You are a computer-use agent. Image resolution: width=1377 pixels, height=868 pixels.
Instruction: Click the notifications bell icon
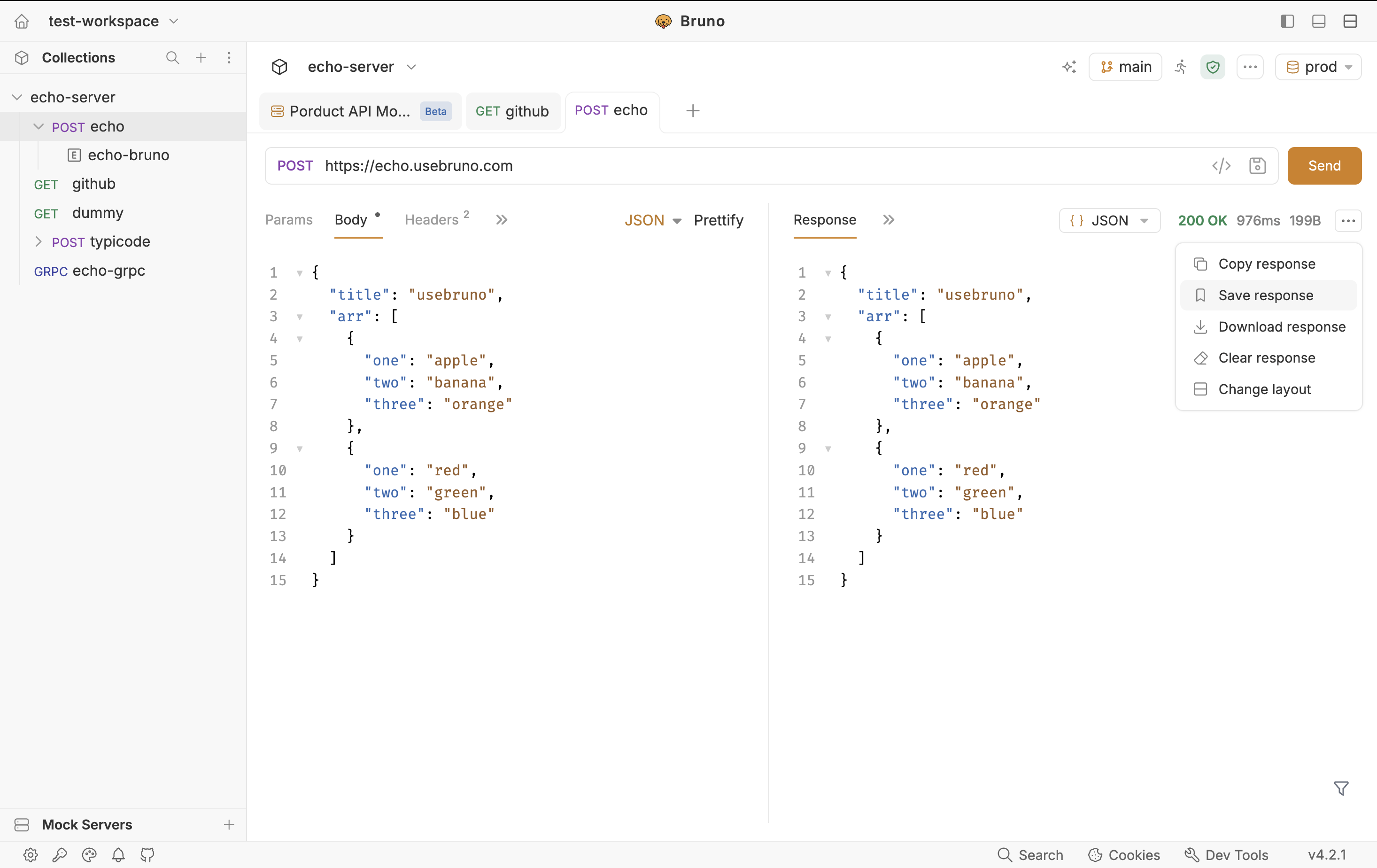pyautogui.click(x=118, y=854)
